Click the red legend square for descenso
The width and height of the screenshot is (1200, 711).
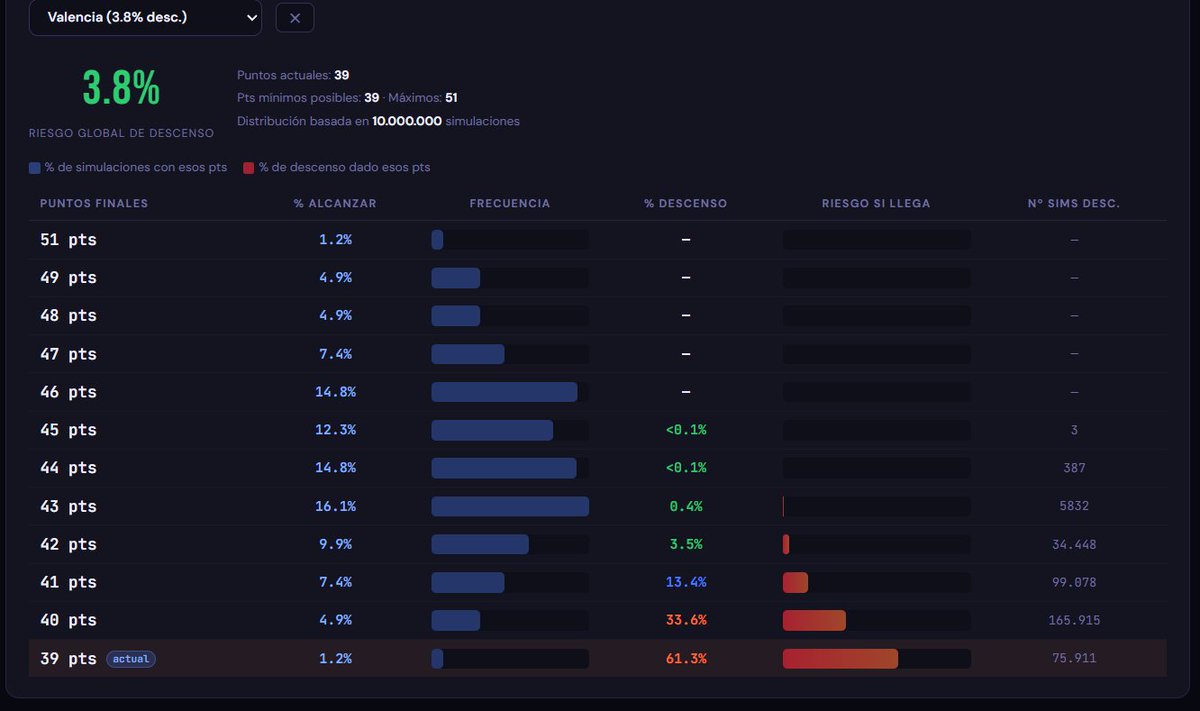(x=248, y=168)
